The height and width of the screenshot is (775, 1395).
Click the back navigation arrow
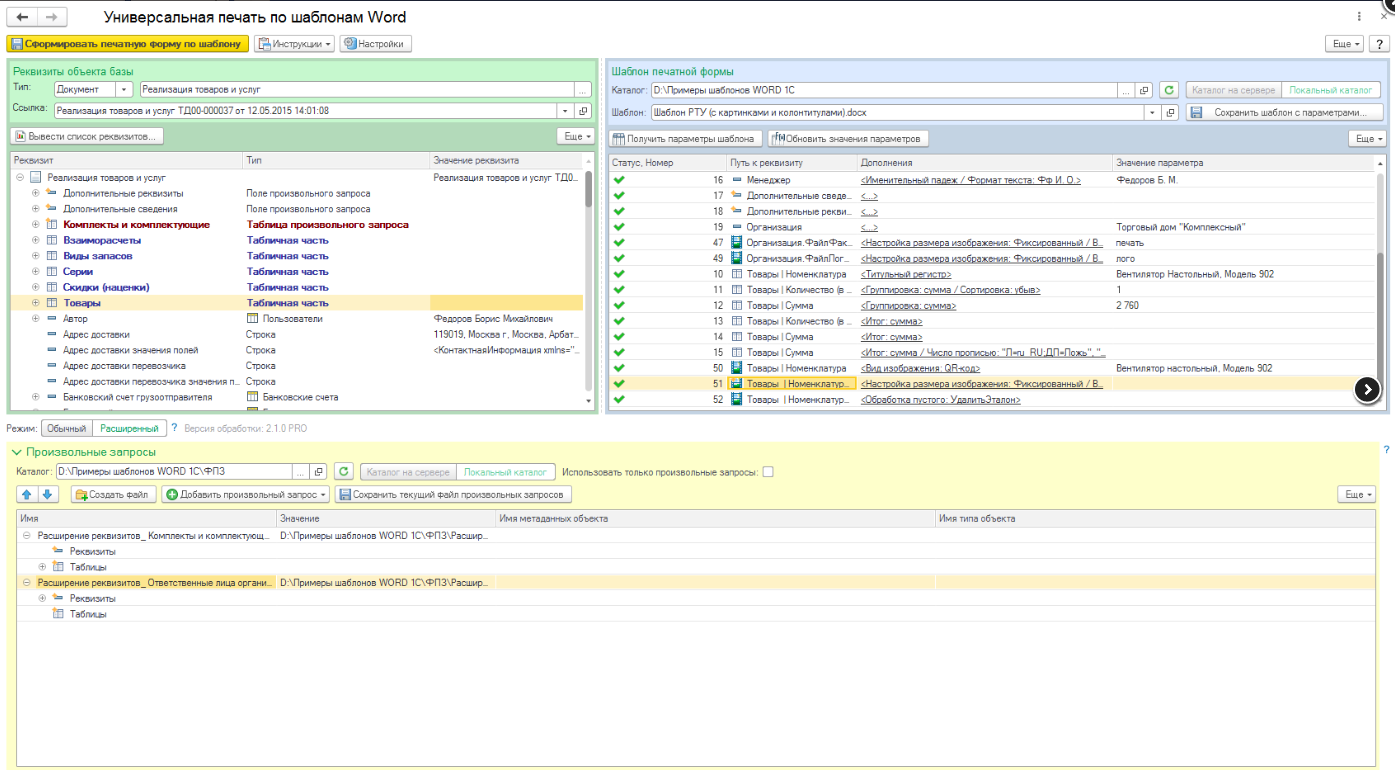[x=23, y=17]
